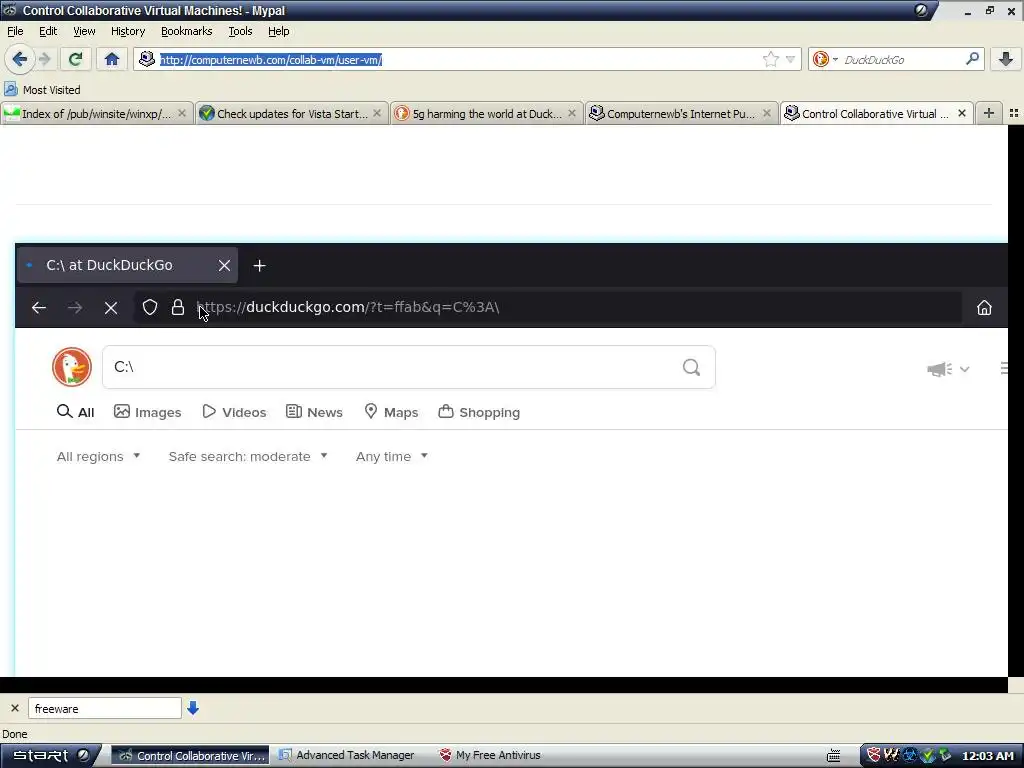Select the Maps results tab

click(391, 412)
